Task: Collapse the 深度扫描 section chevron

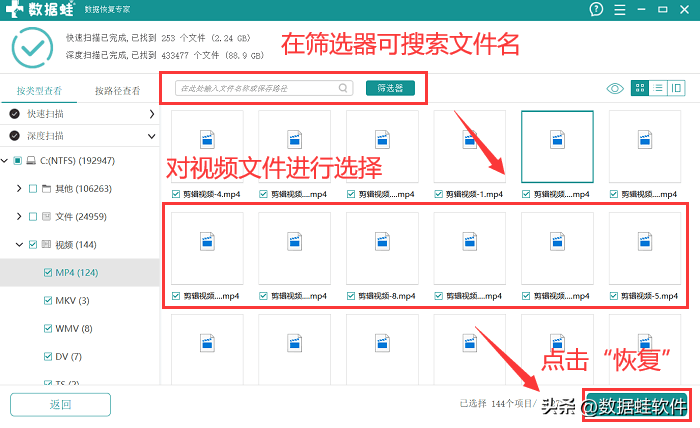Action: (x=152, y=136)
